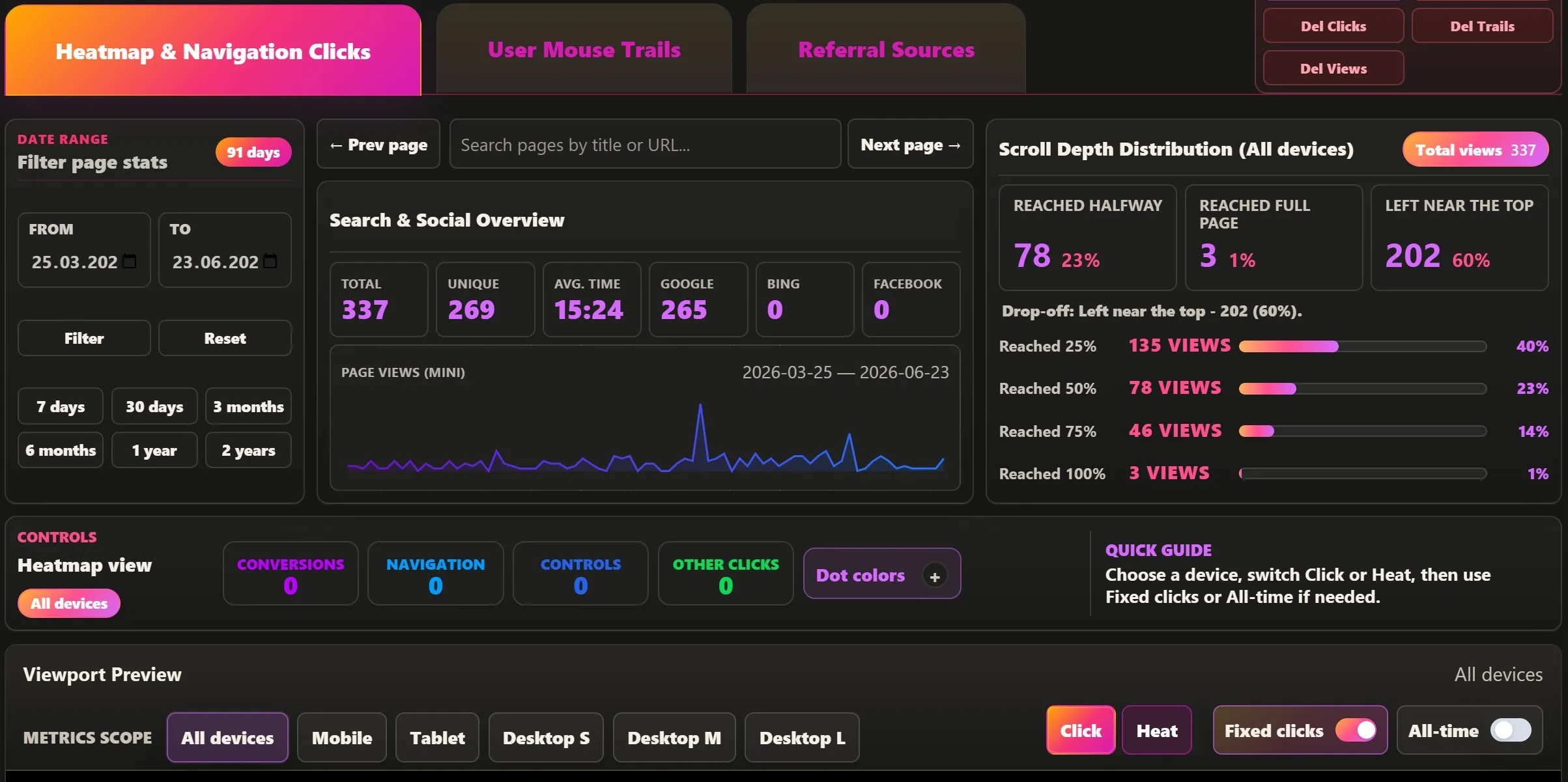Switch to Heat view mode

tap(1157, 730)
